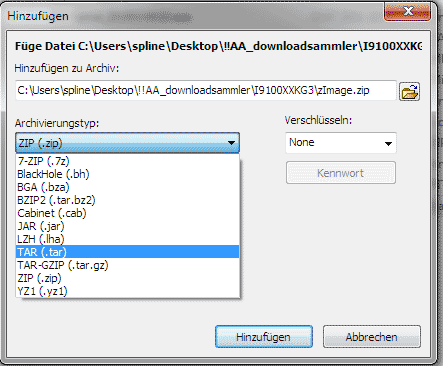Screen dimensions: 443x366
Task: Close the Hinzufügen dialog window
Action: pos(407,12)
